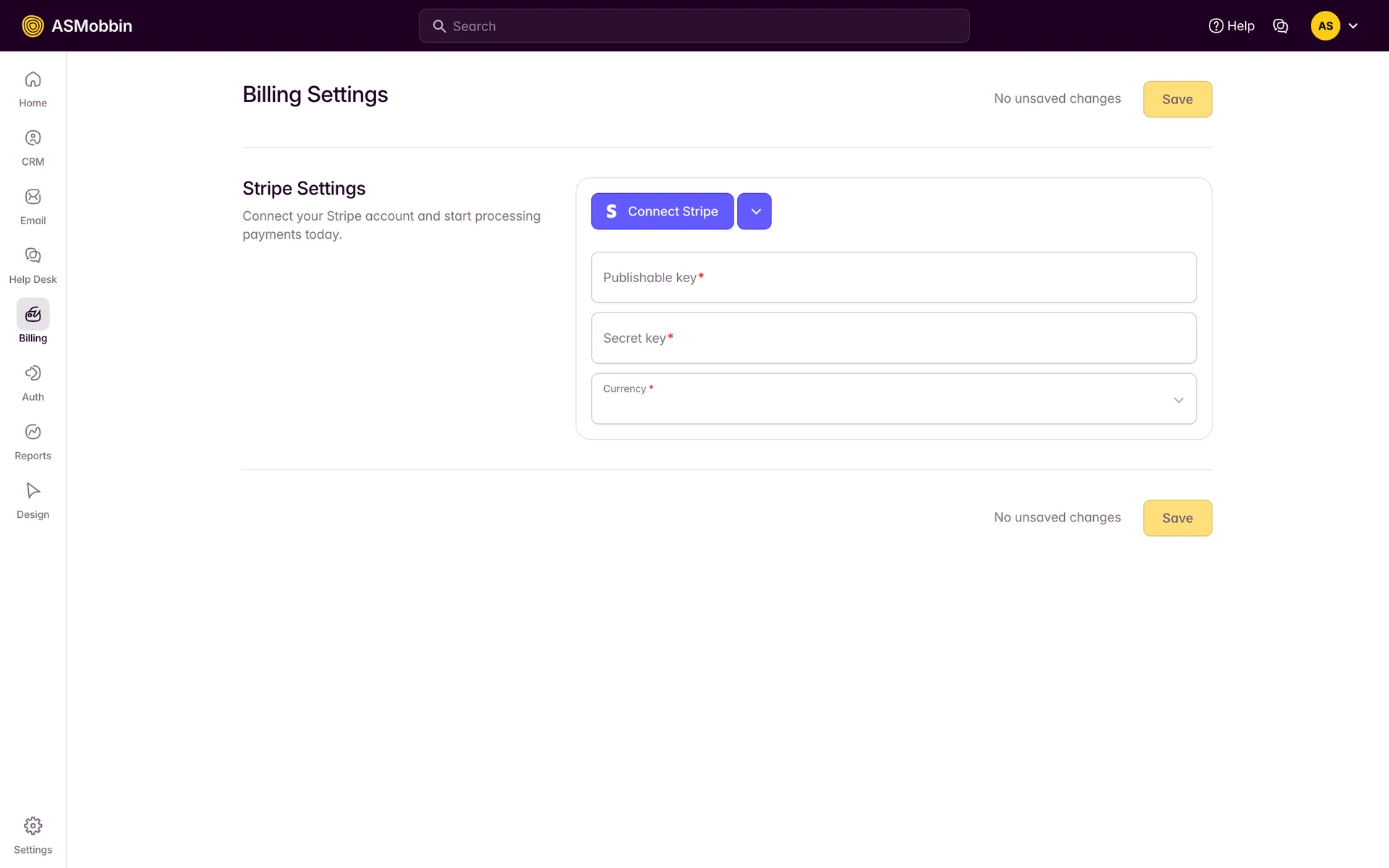Open the Design section icon

(33, 490)
